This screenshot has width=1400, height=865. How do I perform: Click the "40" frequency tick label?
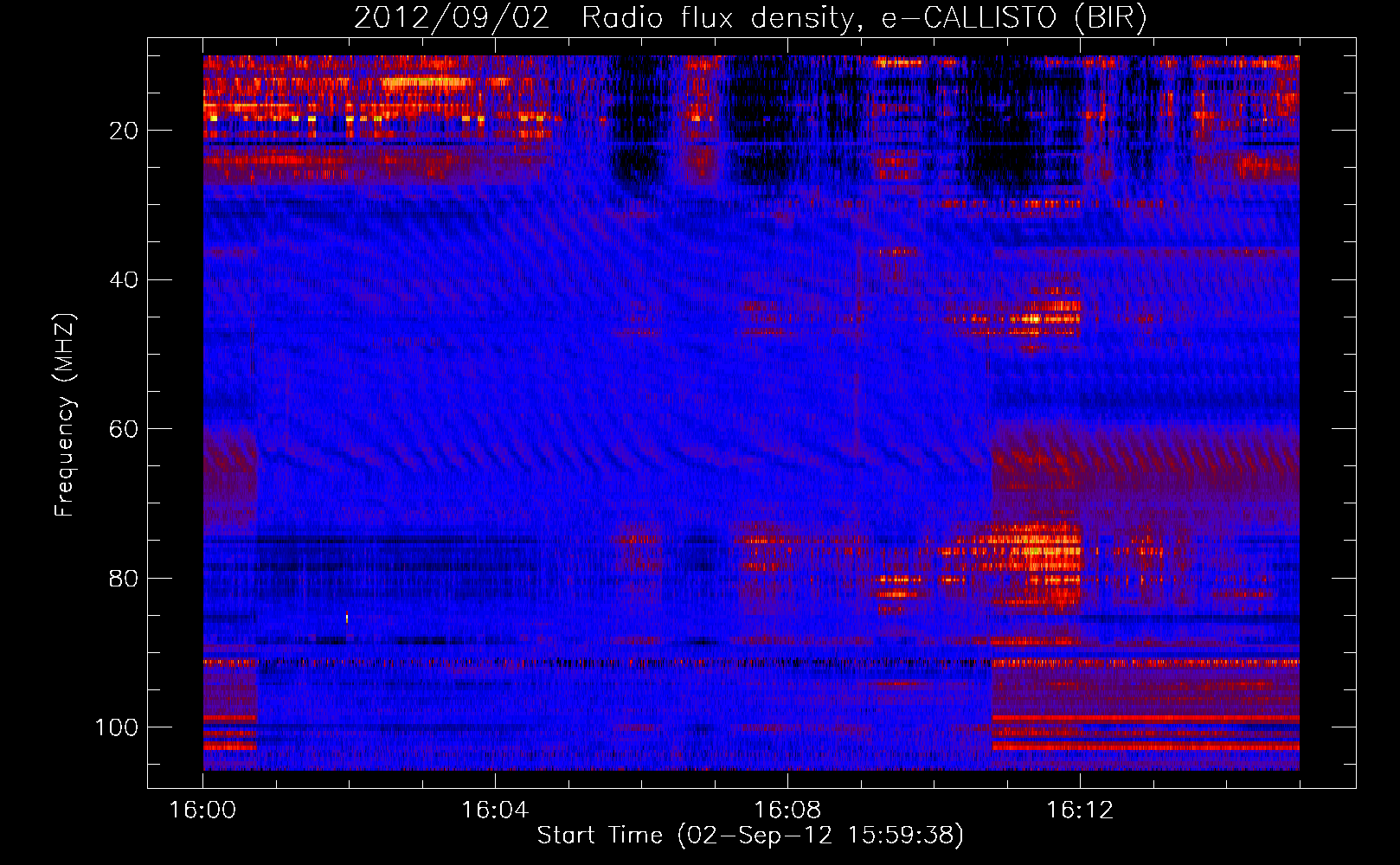pyautogui.click(x=124, y=280)
